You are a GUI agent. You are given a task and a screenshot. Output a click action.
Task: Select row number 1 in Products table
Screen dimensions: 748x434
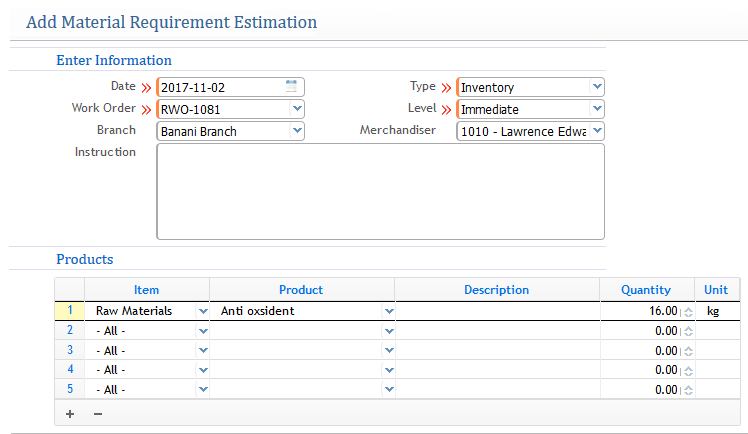coord(70,310)
